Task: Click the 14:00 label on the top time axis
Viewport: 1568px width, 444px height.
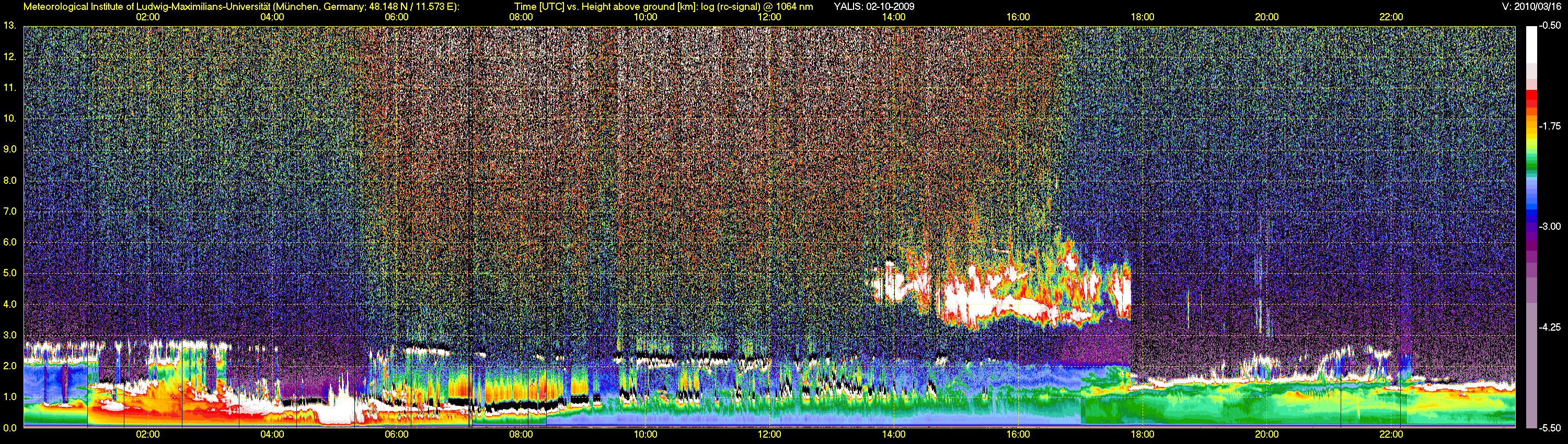Action: pyautogui.click(x=894, y=17)
